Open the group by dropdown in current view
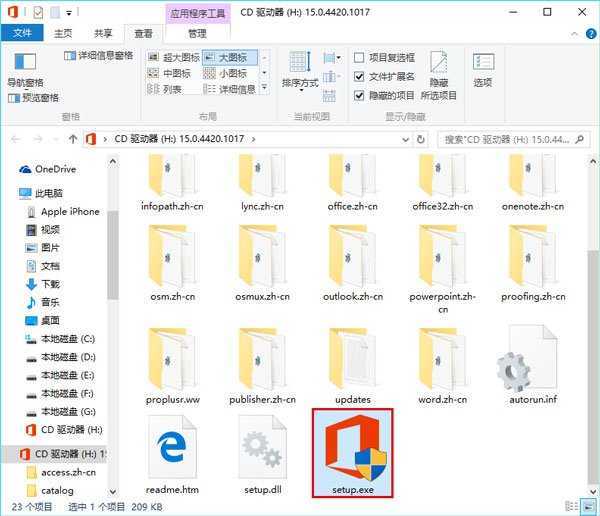This screenshot has height=516, width=600. [331, 58]
